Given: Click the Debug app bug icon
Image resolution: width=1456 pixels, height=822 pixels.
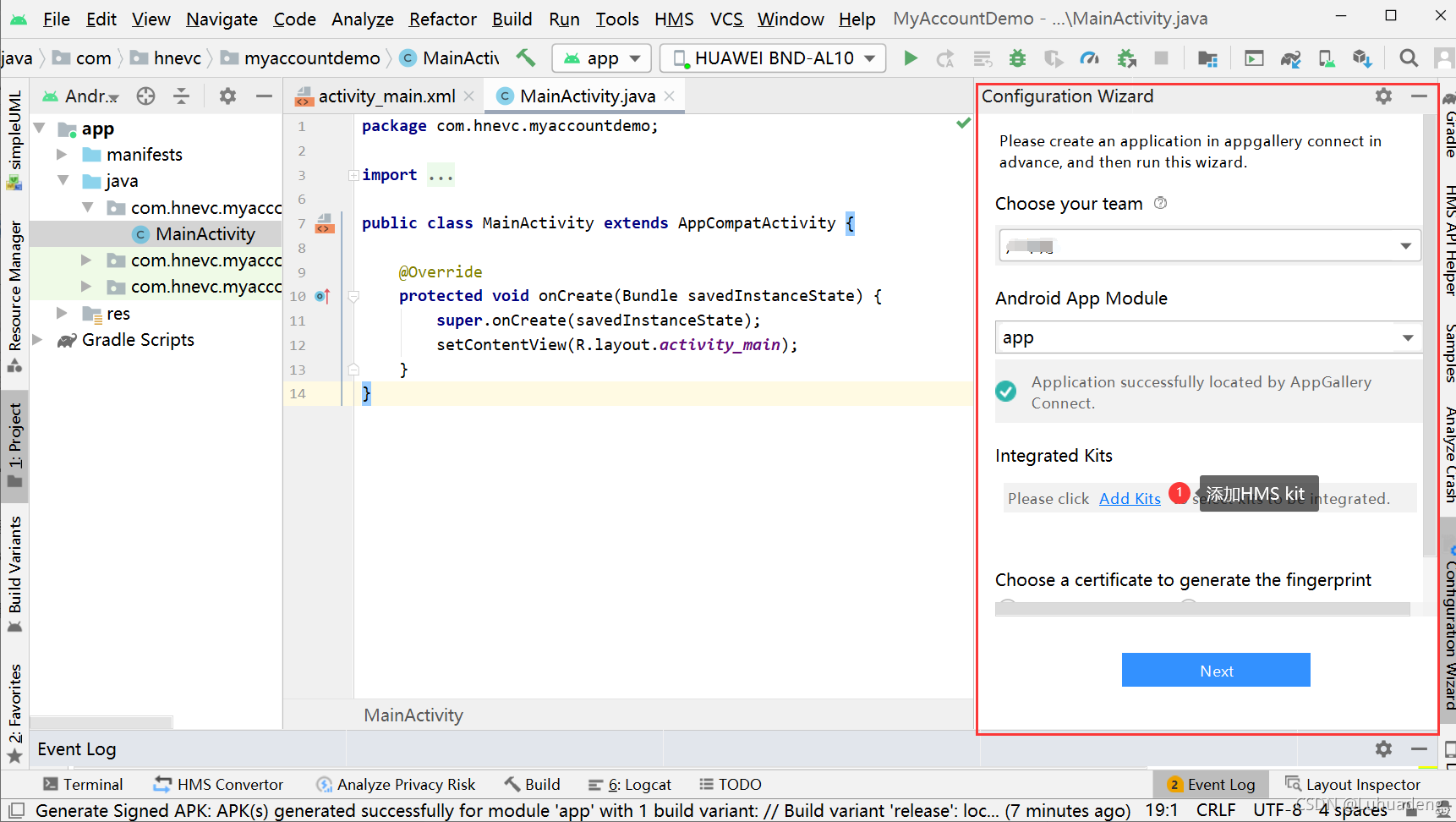Looking at the screenshot, I should click(x=1018, y=58).
